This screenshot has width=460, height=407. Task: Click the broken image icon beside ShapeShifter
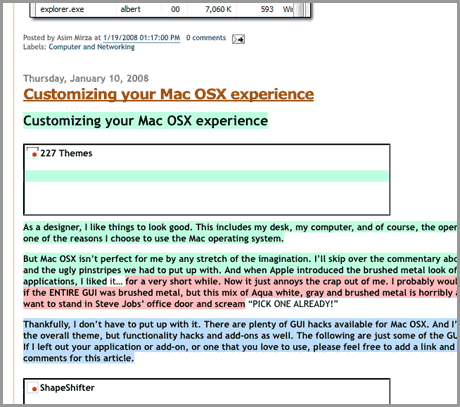coord(33,388)
